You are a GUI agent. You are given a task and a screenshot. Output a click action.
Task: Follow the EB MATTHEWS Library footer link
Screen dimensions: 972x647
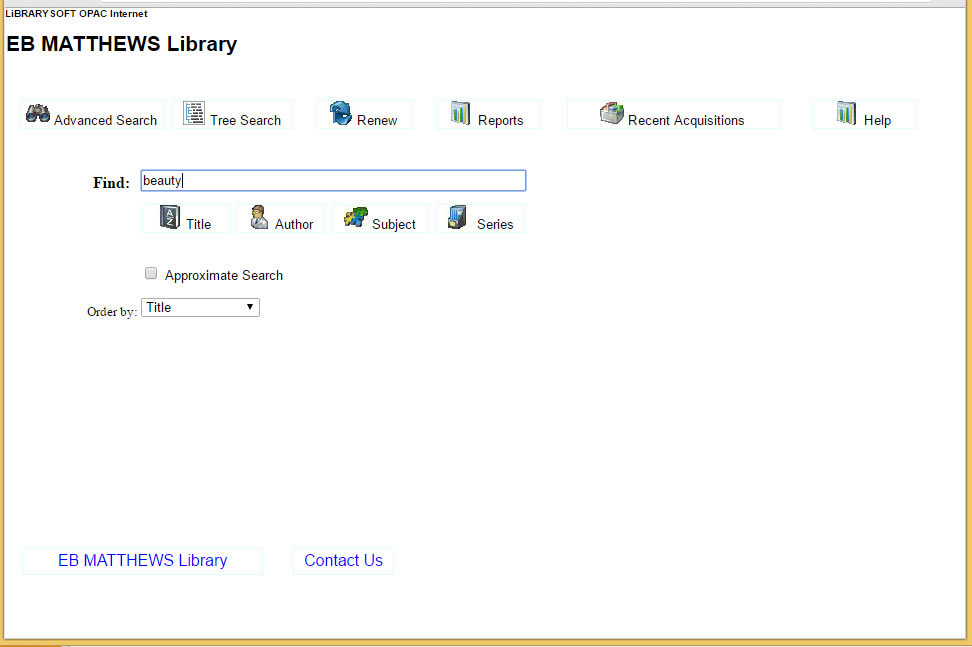pos(142,560)
